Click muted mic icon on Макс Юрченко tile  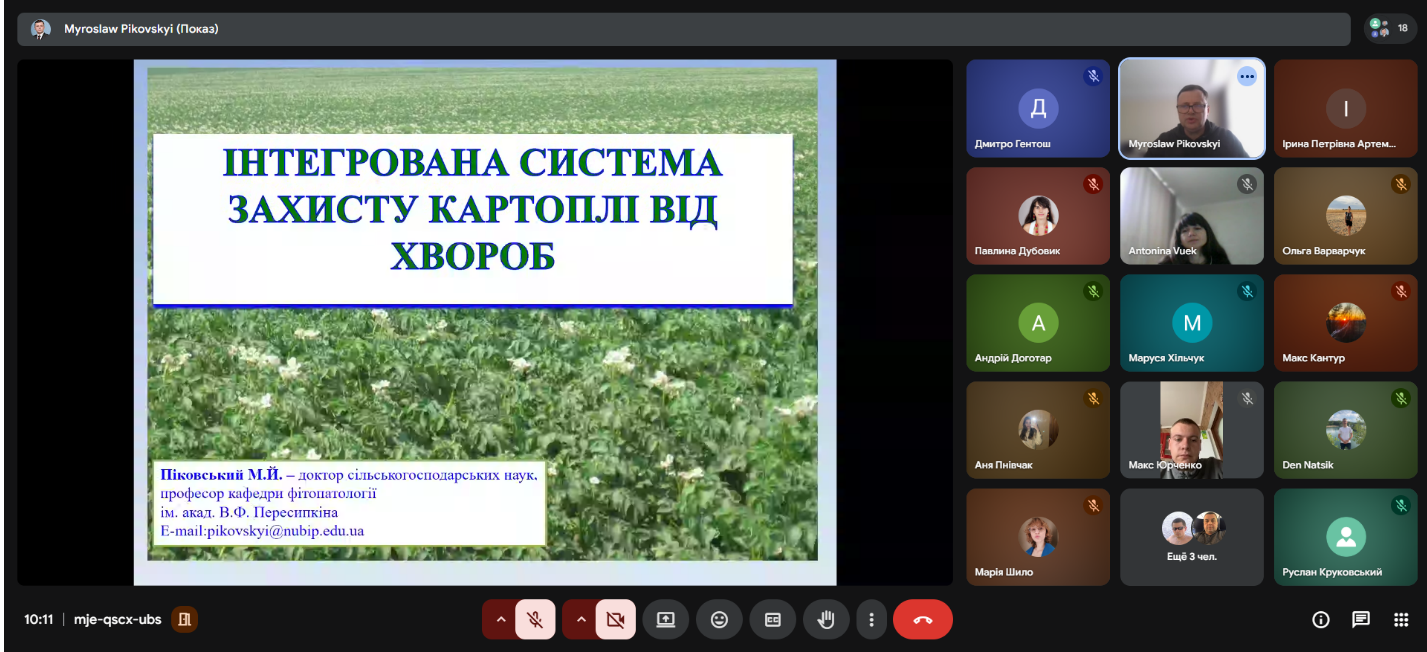[1247, 398]
